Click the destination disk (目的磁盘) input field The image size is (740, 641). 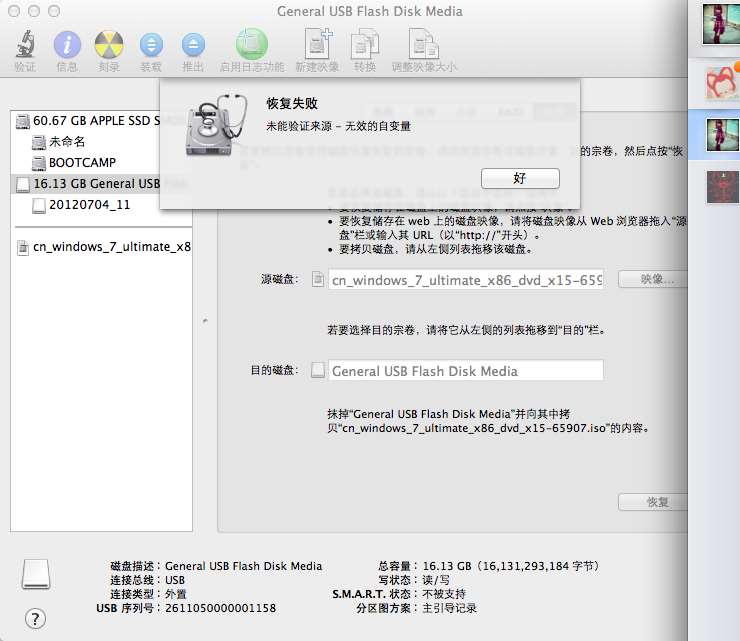(x=466, y=371)
